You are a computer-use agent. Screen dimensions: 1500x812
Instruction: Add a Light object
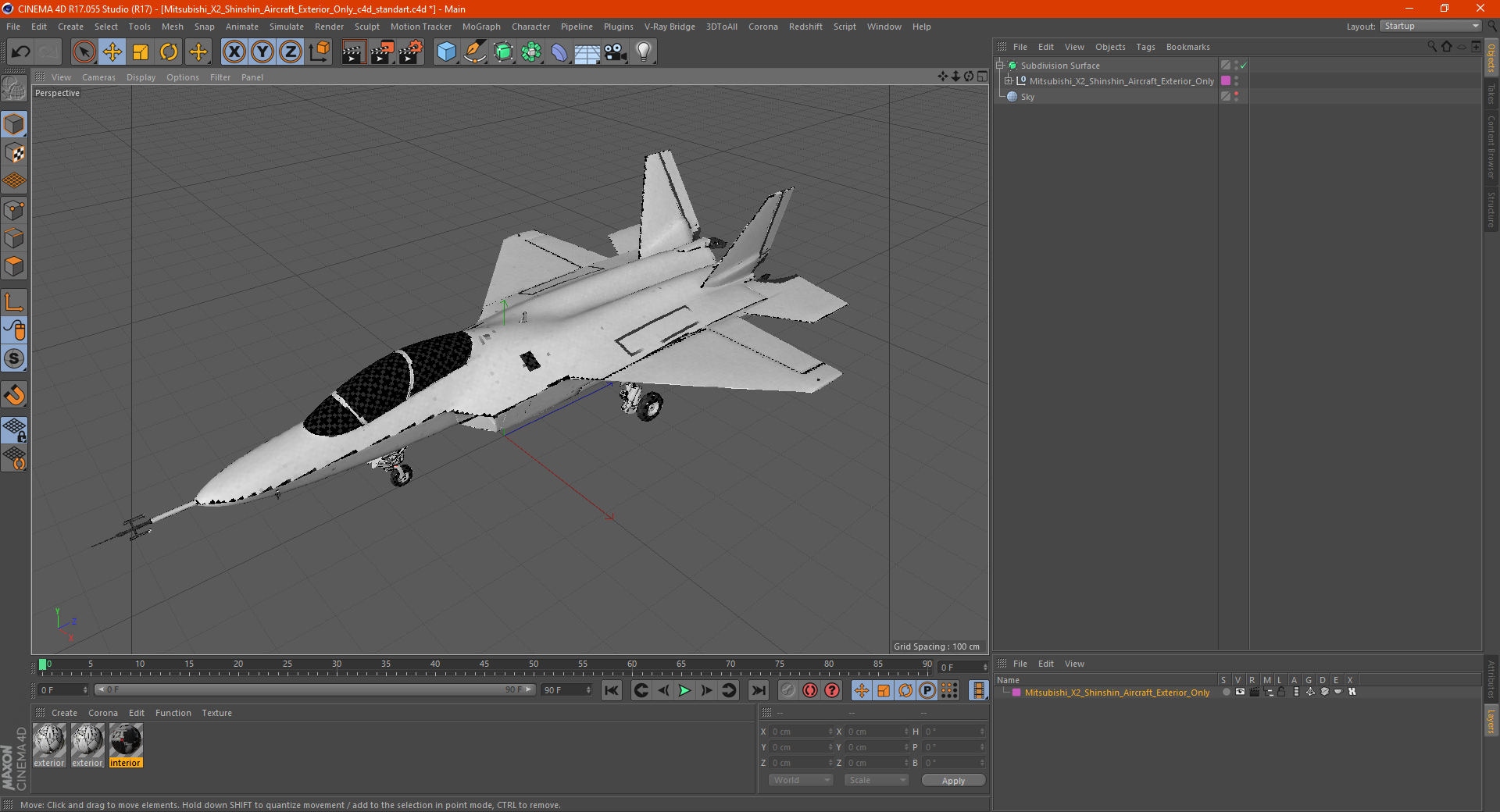coord(644,52)
